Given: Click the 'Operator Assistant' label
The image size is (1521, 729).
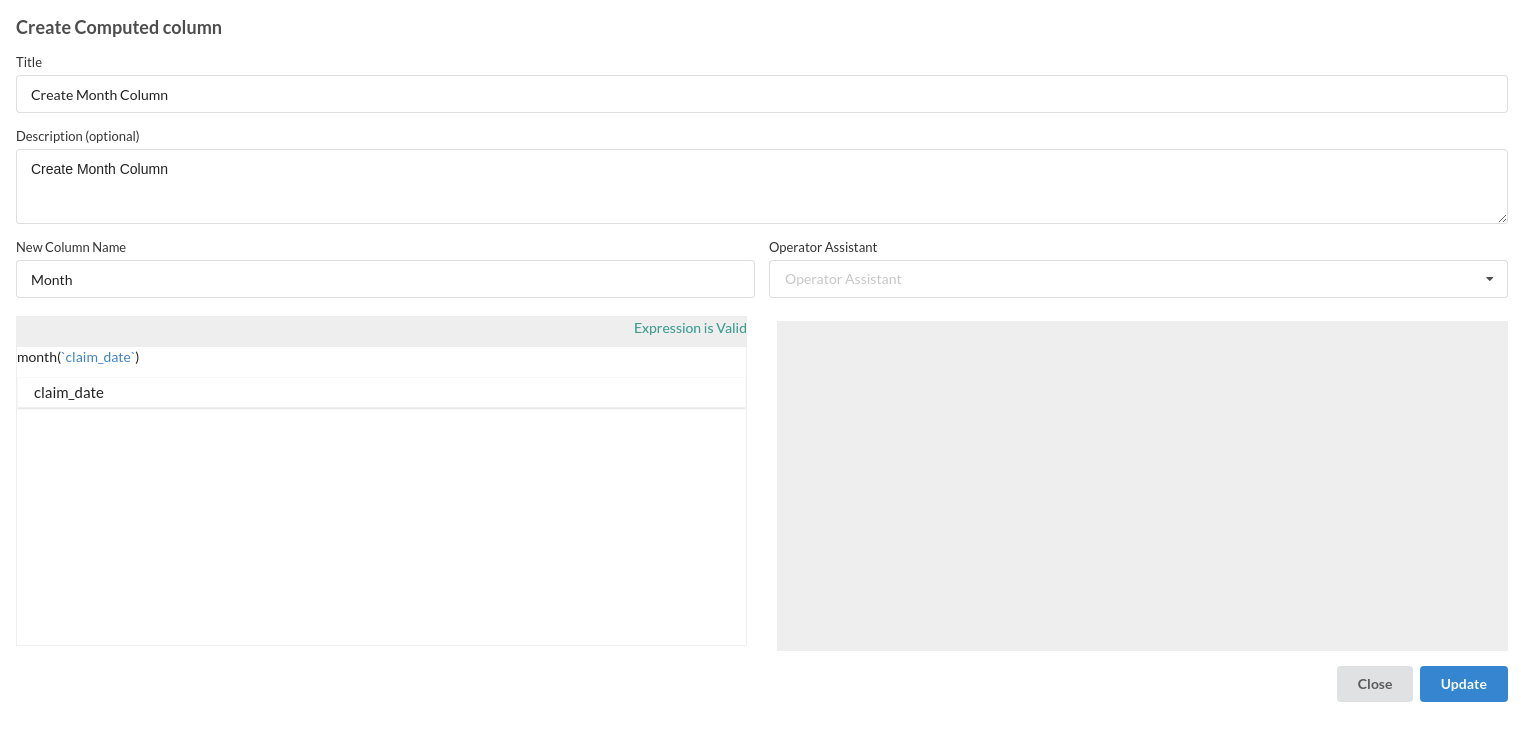Looking at the screenshot, I should (823, 247).
